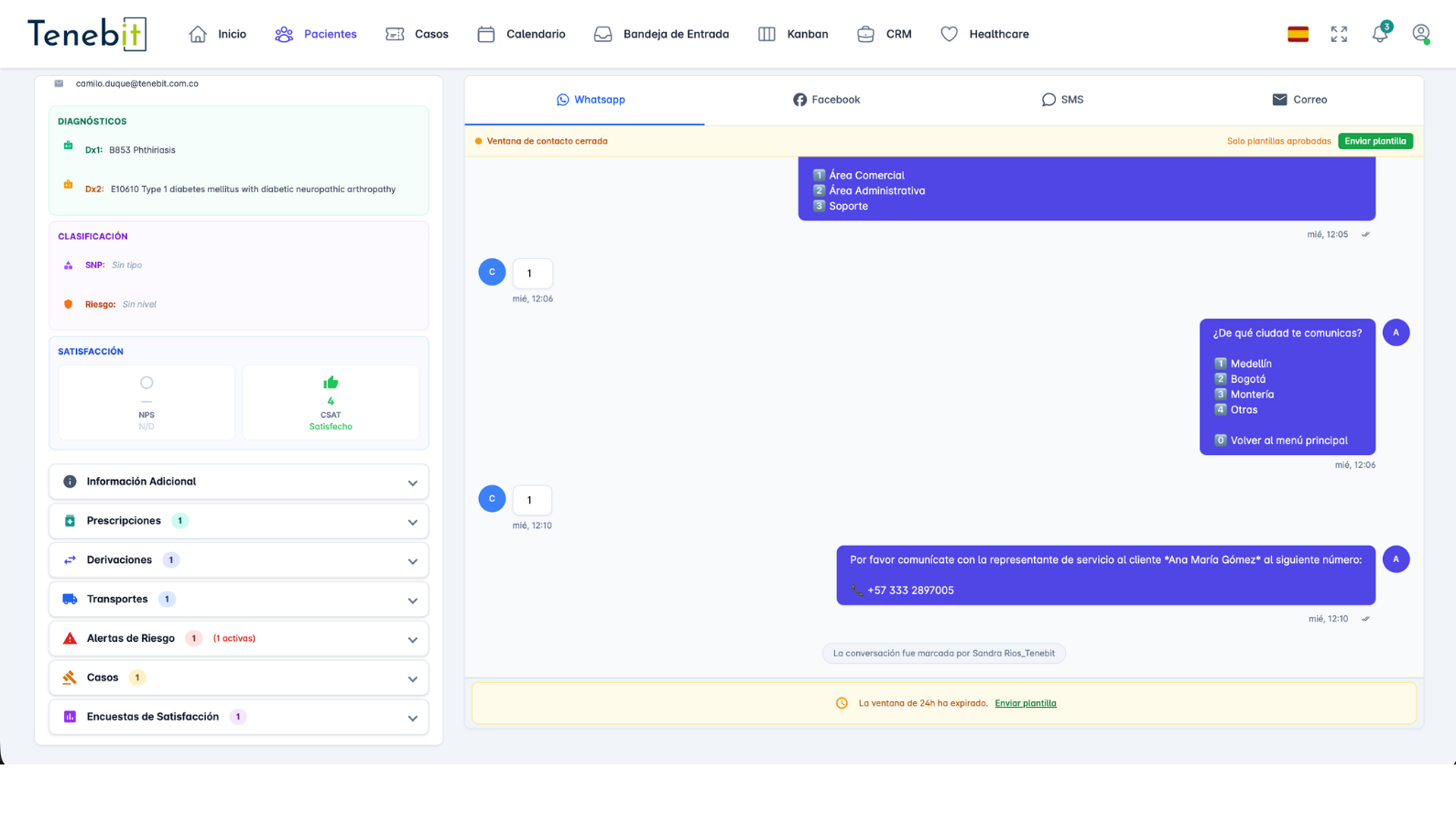Click the Dx2 orange diagnosis icon
Screen dimensions: 1456x824
click(68, 185)
